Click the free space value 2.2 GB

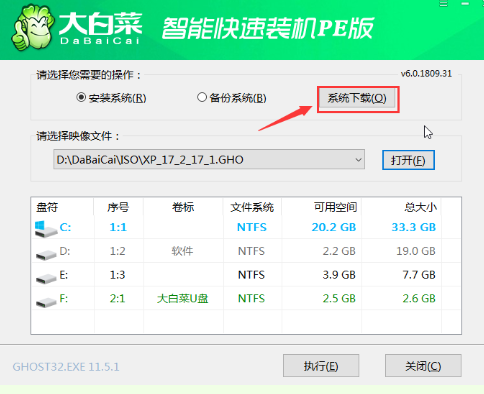point(339,251)
